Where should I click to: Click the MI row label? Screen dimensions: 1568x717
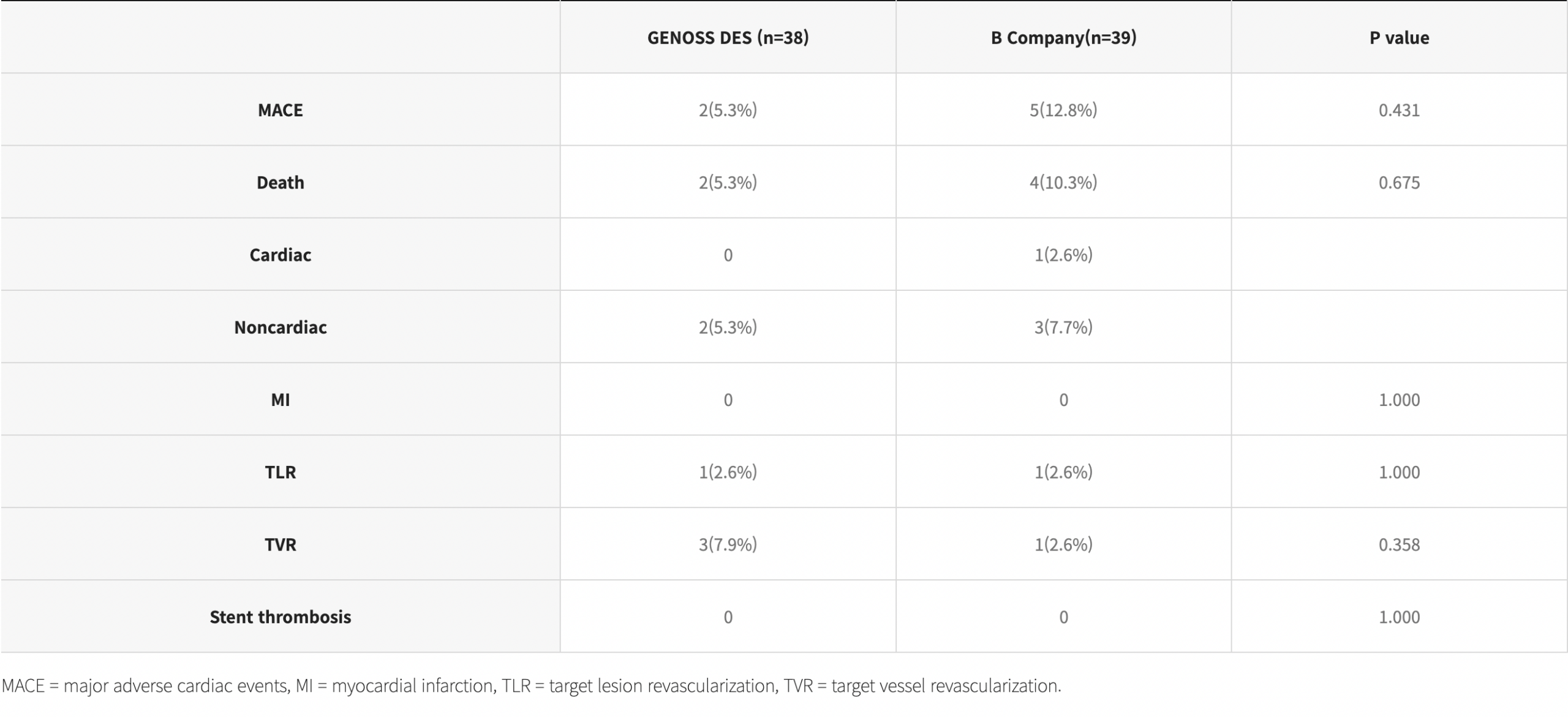coord(280,400)
